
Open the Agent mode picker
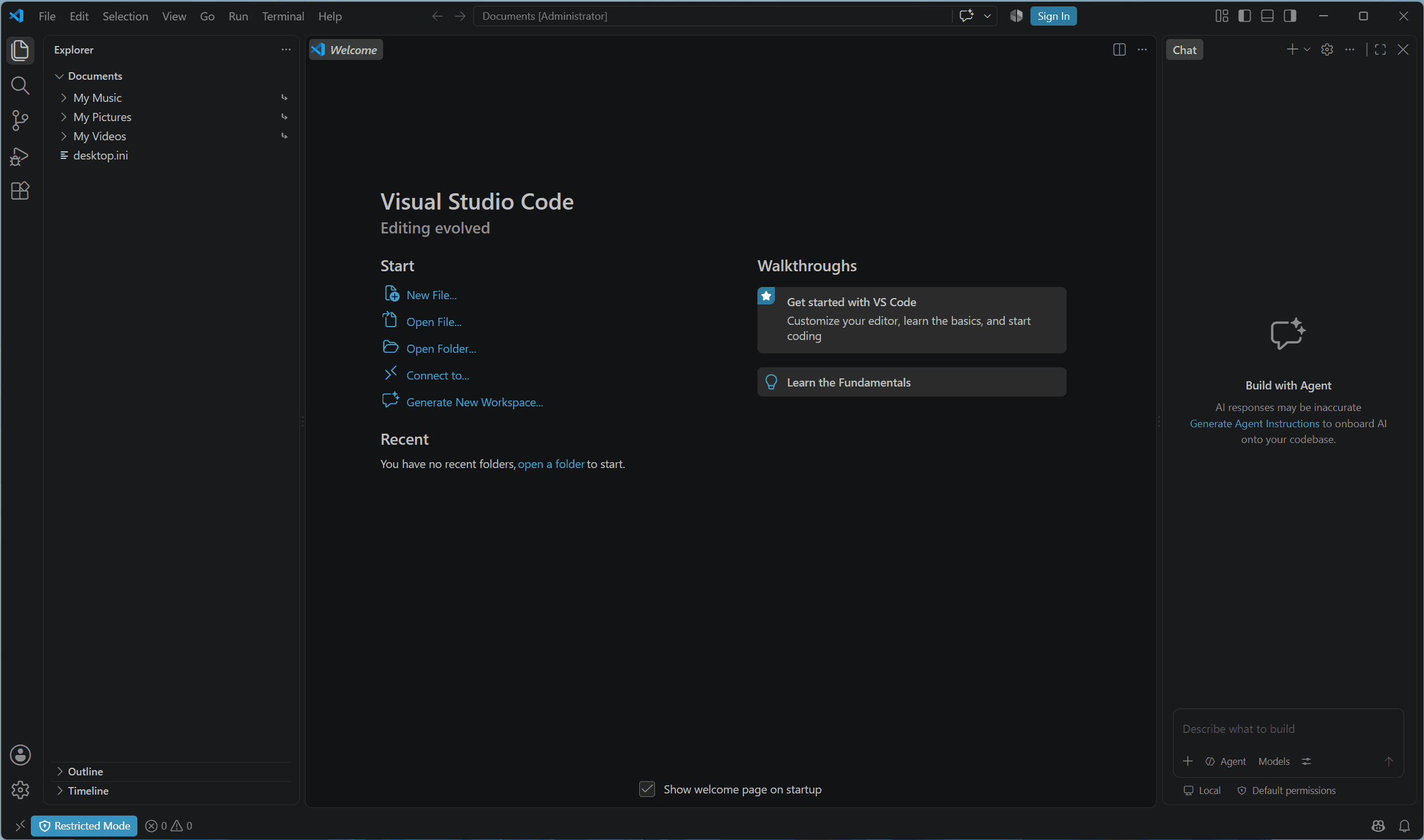(1225, 761)
